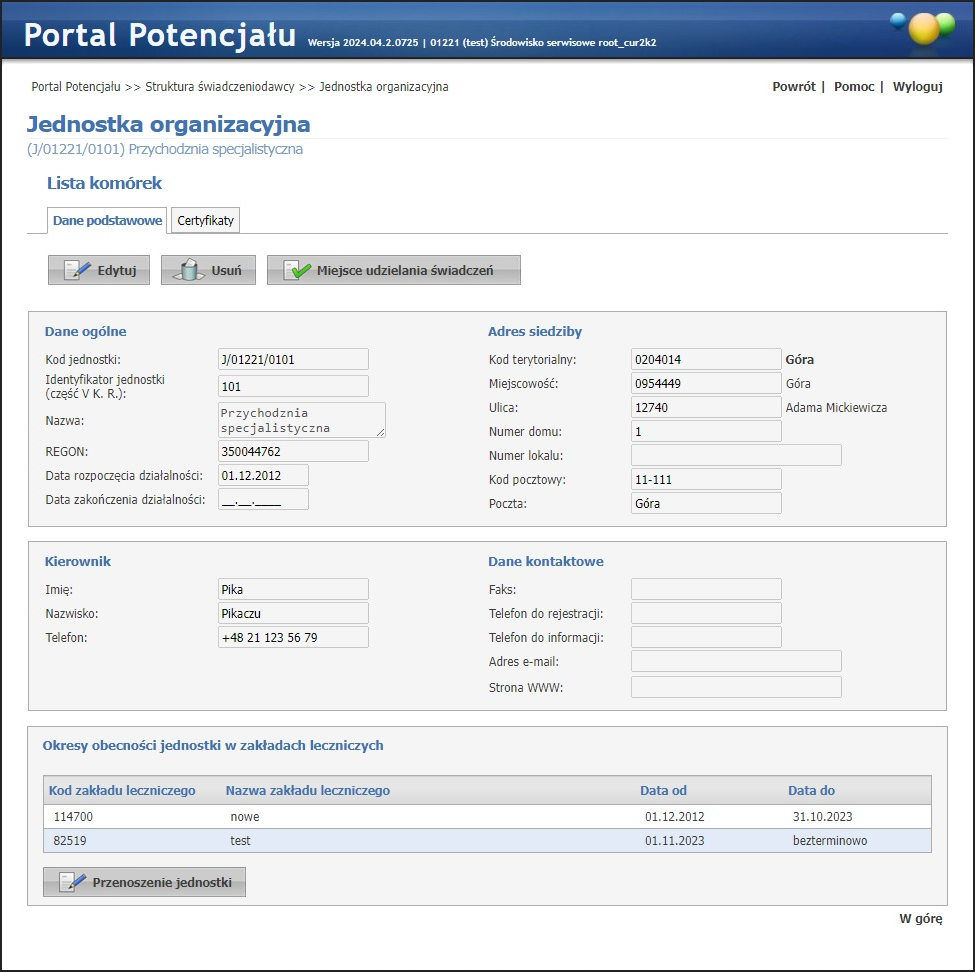Click the 'Adama Mickiewicza' street name text
This screenshot has height=972, width=975.
[836, 408]
